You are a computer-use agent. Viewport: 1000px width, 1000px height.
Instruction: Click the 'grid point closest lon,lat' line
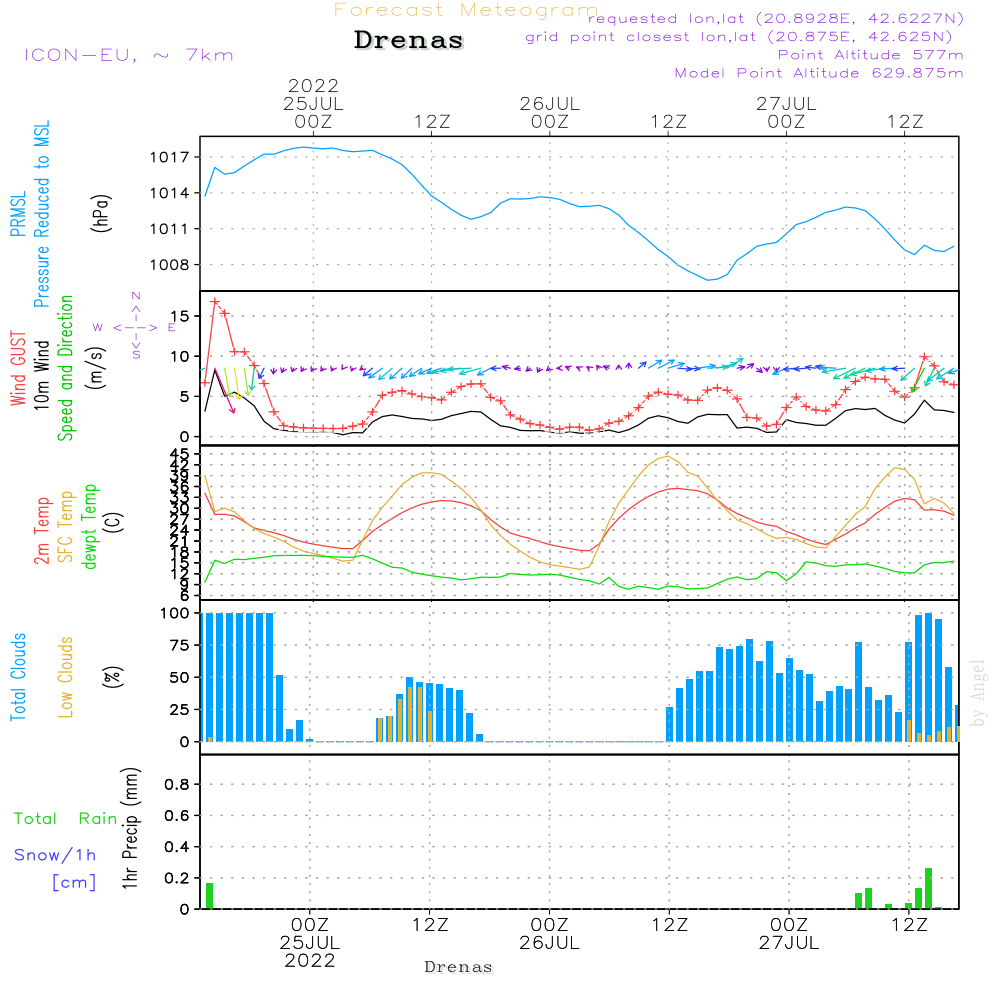(739, 37)
